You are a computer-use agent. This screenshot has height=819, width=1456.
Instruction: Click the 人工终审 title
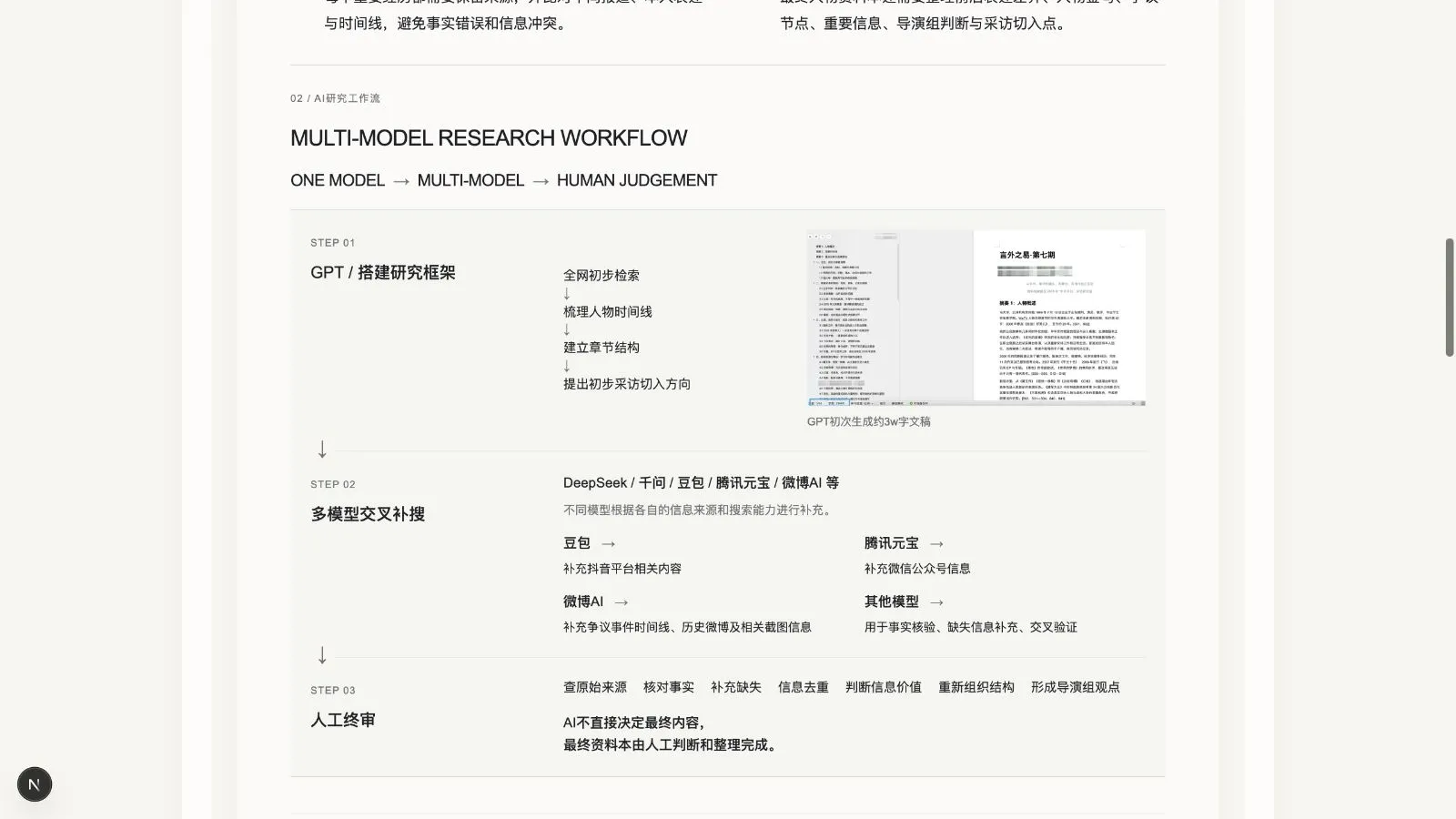pyautogui.click(x=343, y=720)
